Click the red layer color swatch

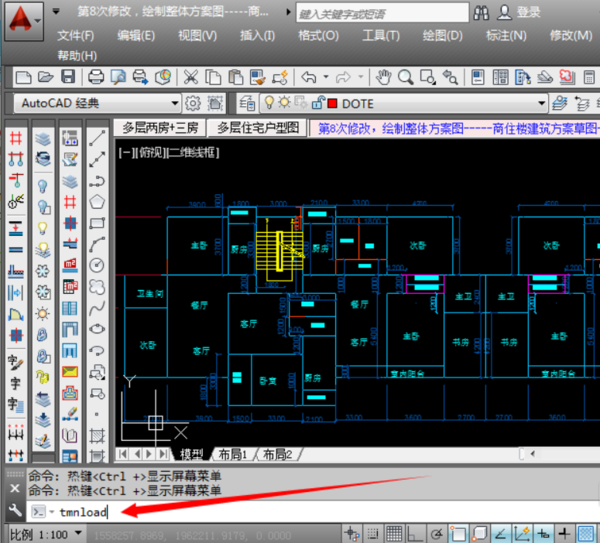(x=332, y=103)
